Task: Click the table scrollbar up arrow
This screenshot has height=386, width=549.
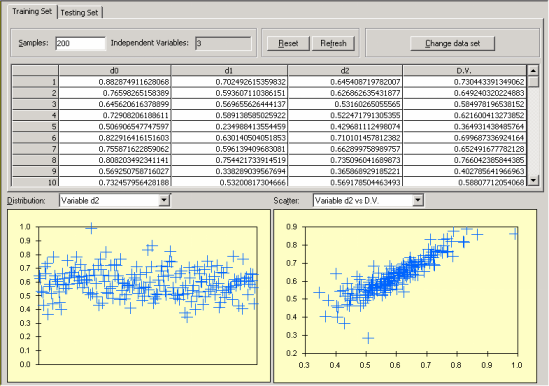Action: pos(533,70)
